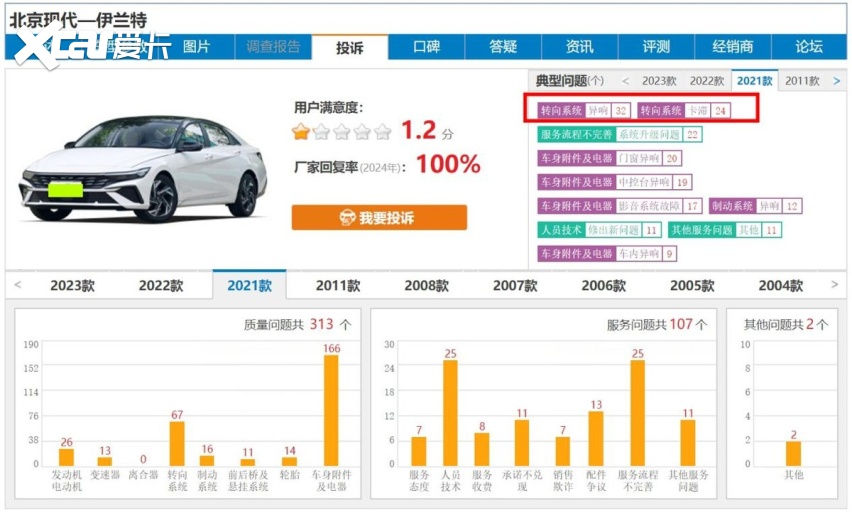Click the one-star satisfaction rating stars
Image resolution: width=852 pixels, height=513 pixels.
pos(342,132)
